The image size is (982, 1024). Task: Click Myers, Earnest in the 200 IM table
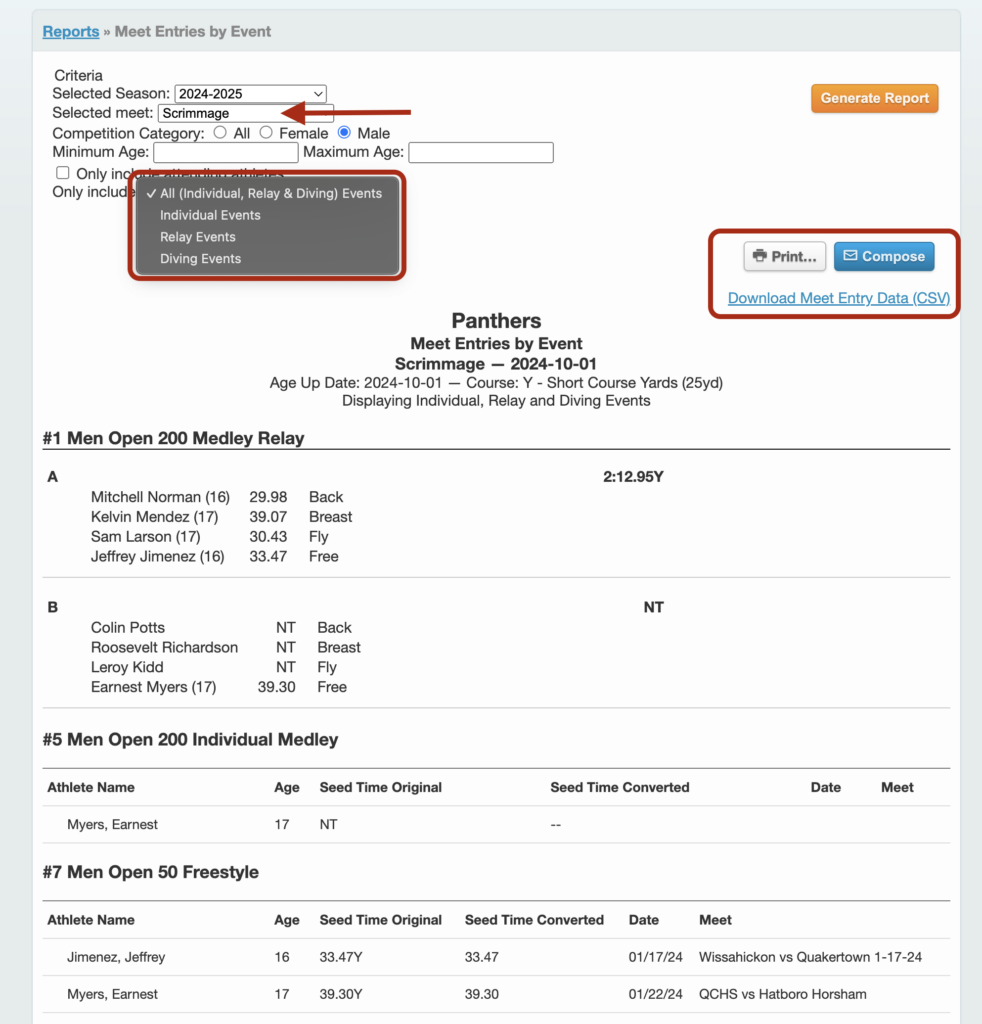click(x=112, y=824)
